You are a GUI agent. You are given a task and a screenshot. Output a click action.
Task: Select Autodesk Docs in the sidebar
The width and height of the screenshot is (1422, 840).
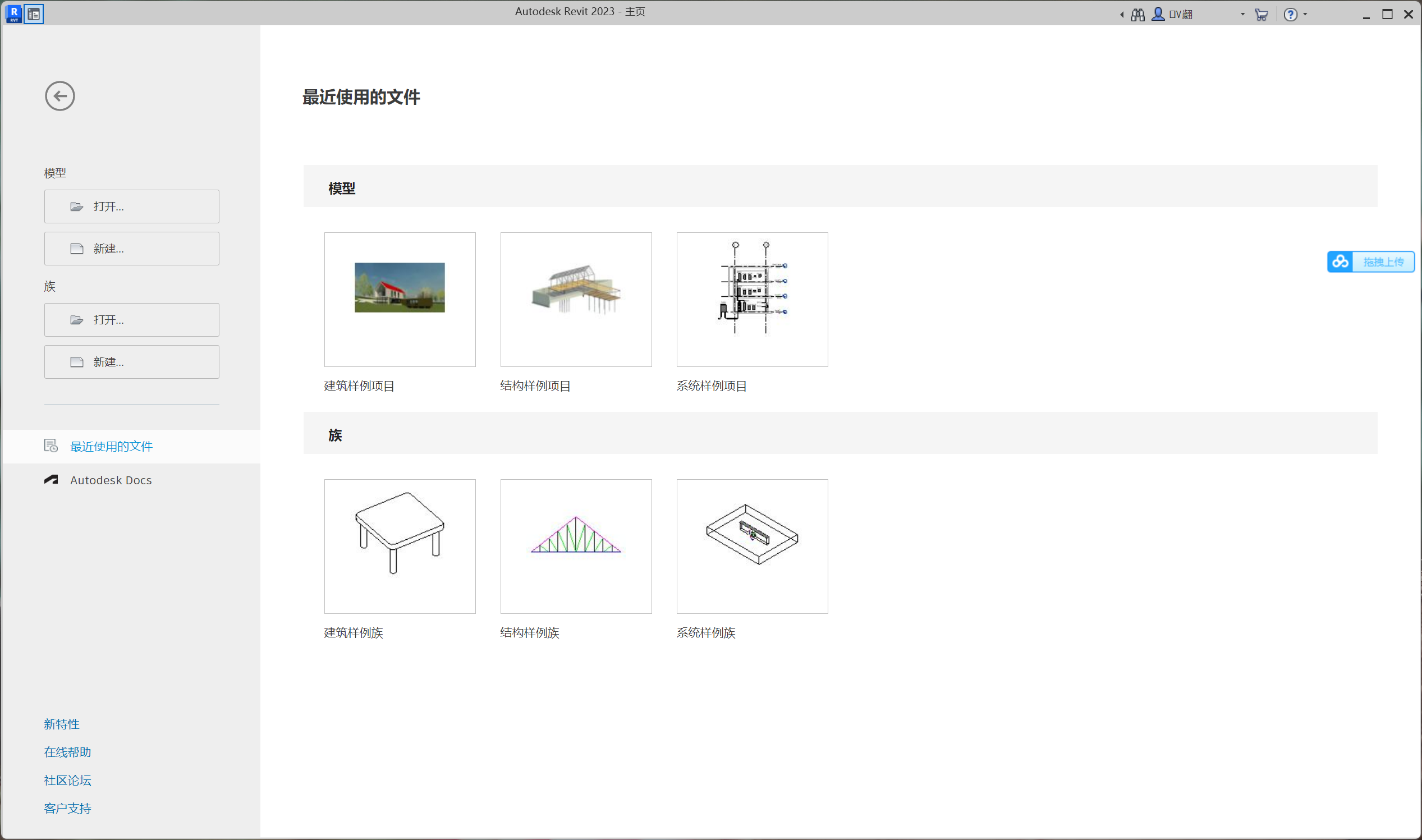(x=111, y=479)
